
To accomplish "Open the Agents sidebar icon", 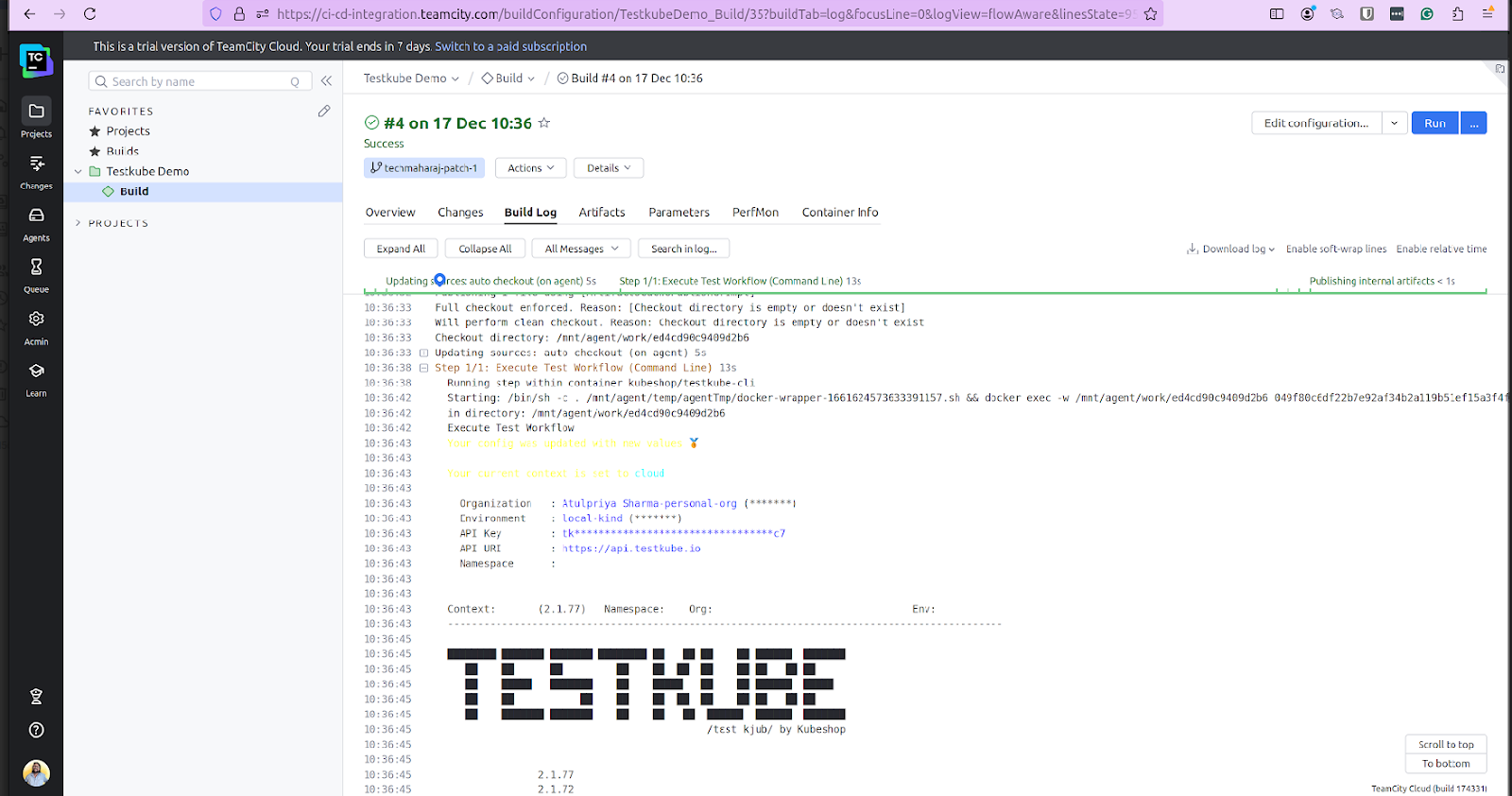I will point(36,216).
